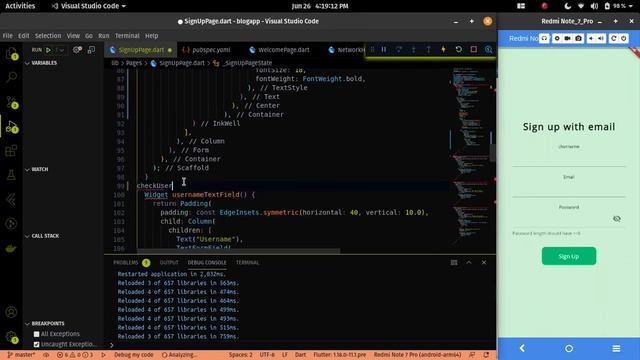Click Redmi Note 7 Pro device selector
This screenshot has height=360, width=640.
[x=417, y=355]
